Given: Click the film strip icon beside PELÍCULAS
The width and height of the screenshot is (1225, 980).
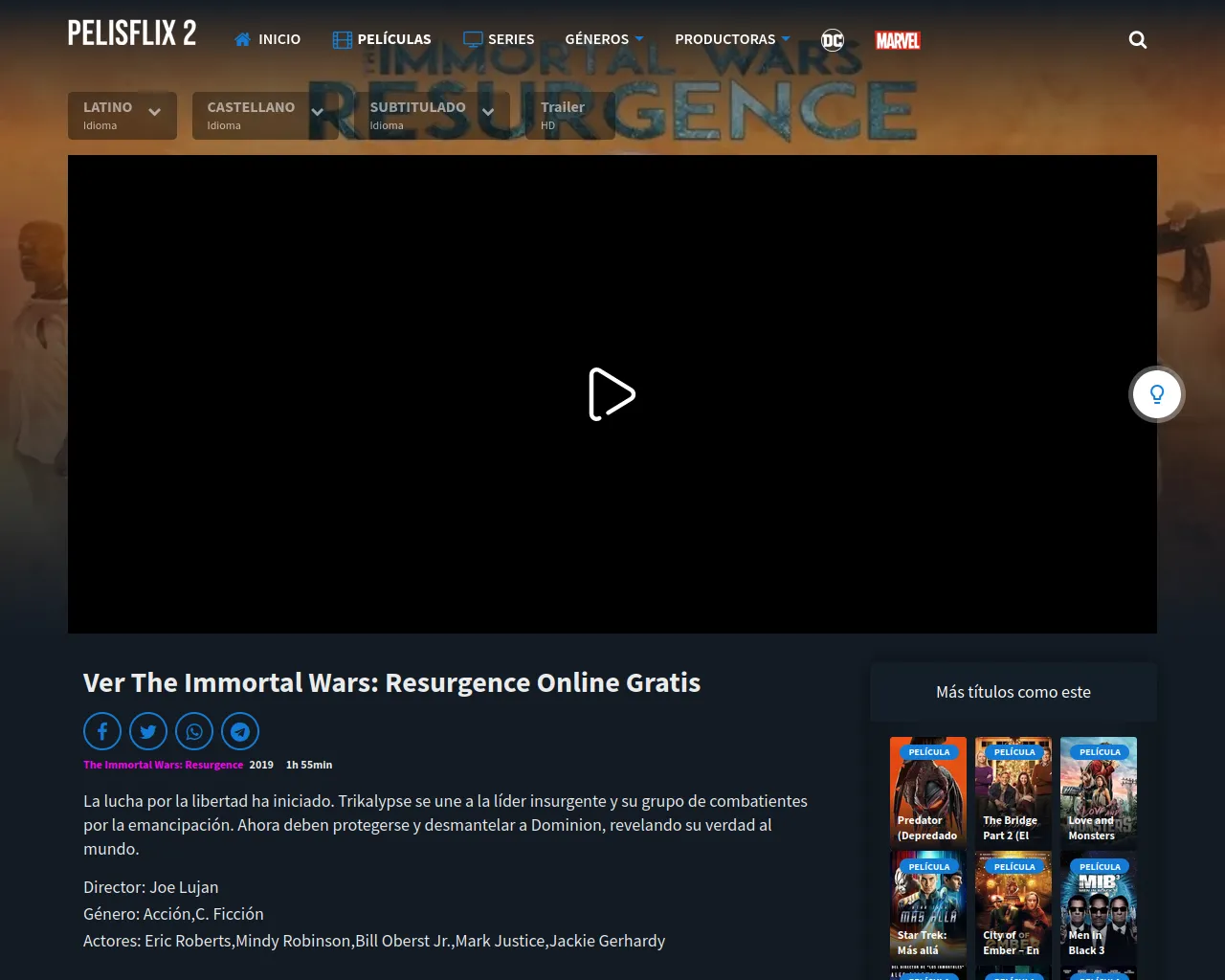Looking at the screenshot, I should tap(343, 39).
